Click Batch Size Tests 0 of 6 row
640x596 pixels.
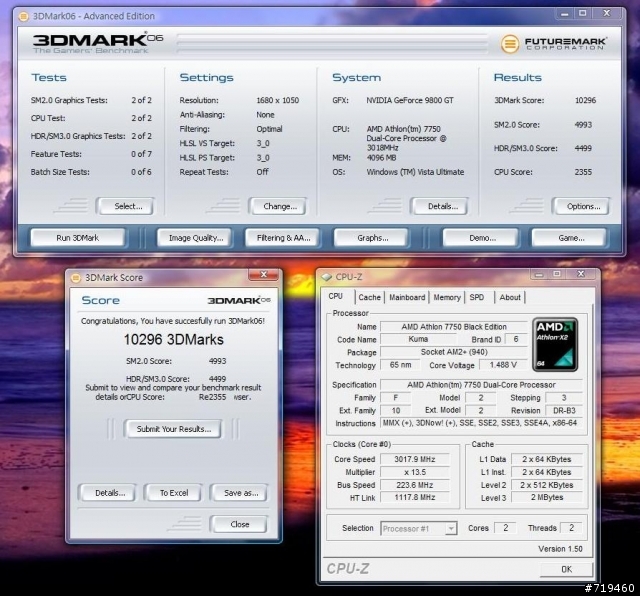coord(91,172)
